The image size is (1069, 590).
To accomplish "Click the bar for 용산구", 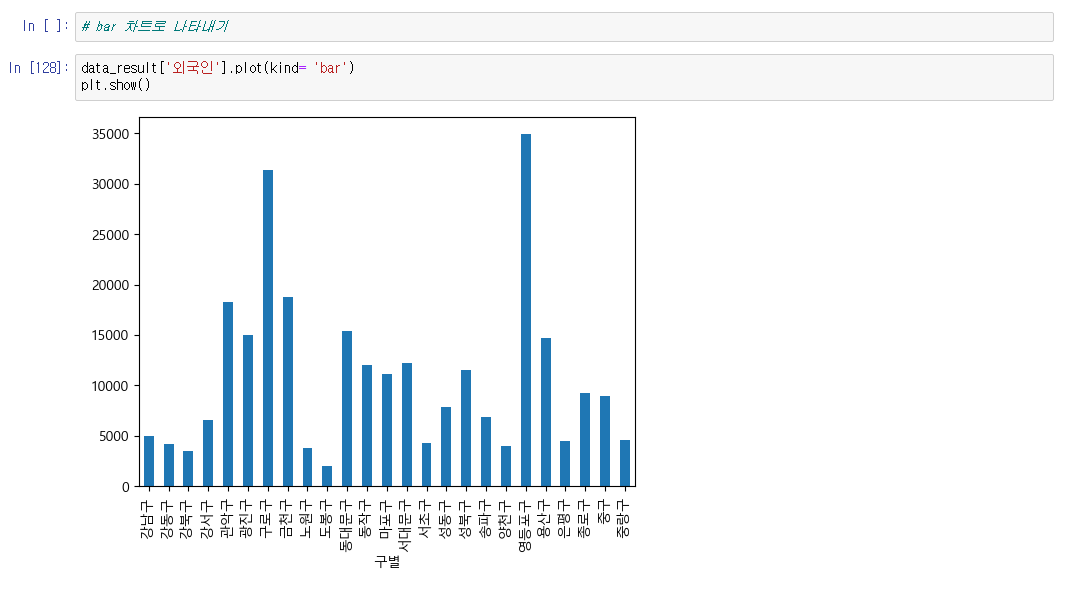I will [x=545, y=412].
